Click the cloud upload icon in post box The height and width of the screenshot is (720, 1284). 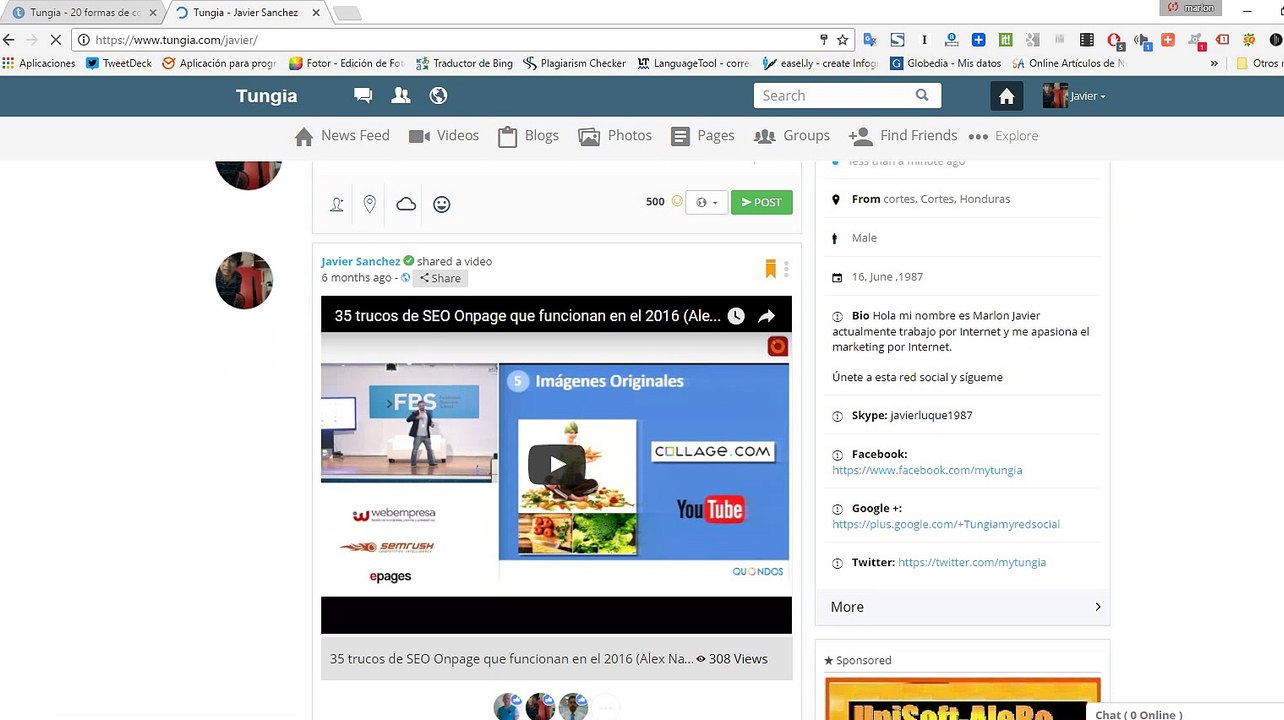coord(406,204)
